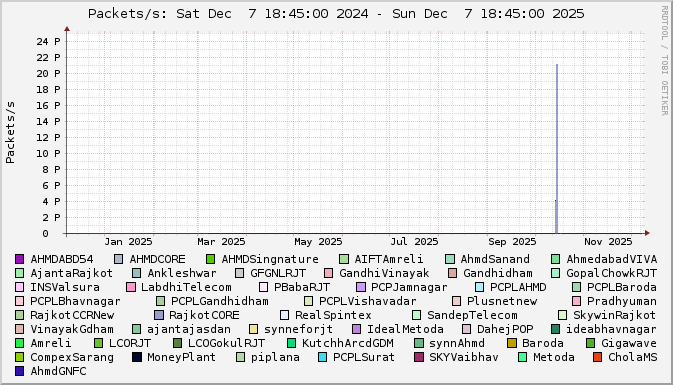Image resolution: width=673 pixels, height=385 pixels.
Task: Click the RealSpintex legend label
Action: click(x=333, y=315)
